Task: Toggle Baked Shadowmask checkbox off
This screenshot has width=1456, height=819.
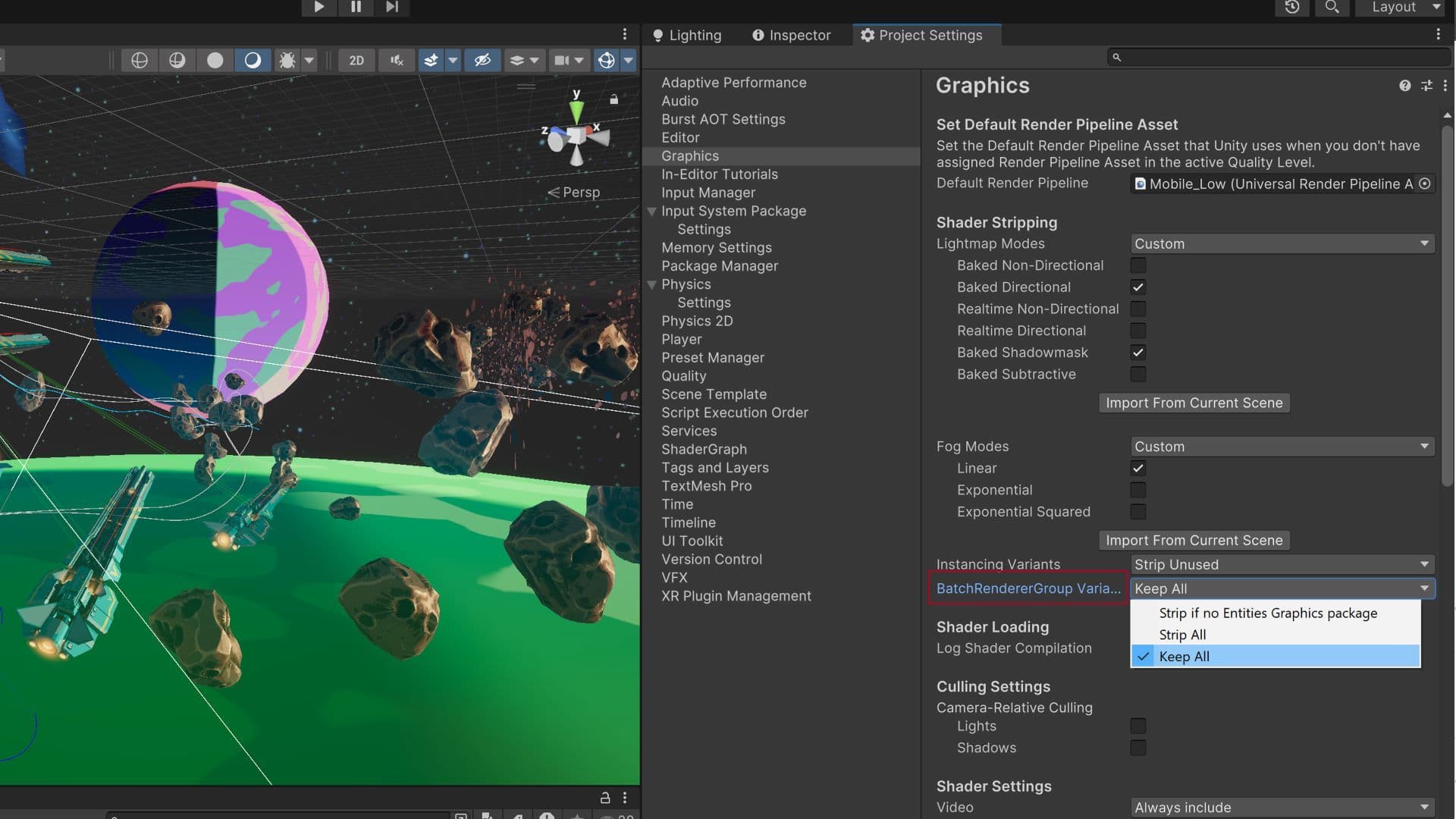Action: 1137,352
